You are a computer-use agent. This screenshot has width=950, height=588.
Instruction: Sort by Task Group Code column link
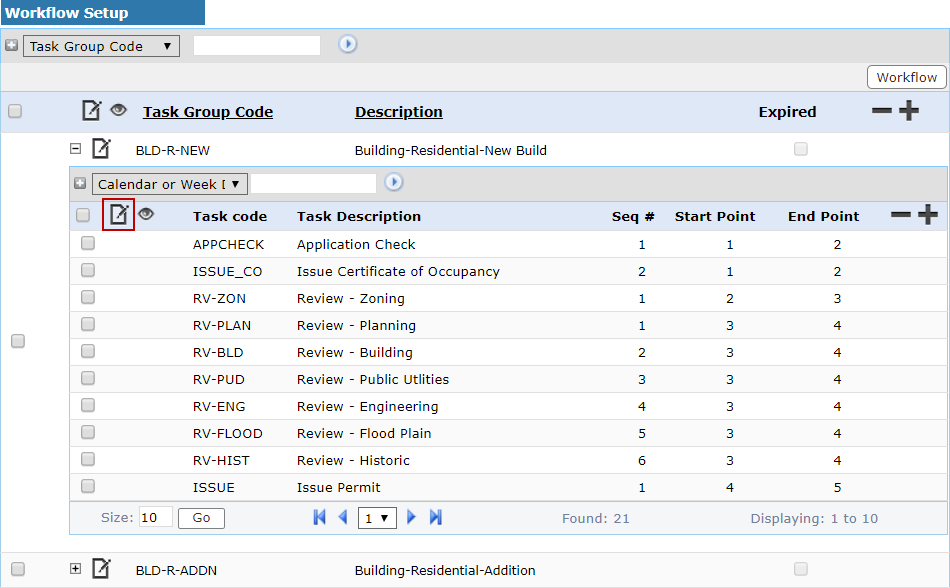pyautogui.click(x=207, y=112)
